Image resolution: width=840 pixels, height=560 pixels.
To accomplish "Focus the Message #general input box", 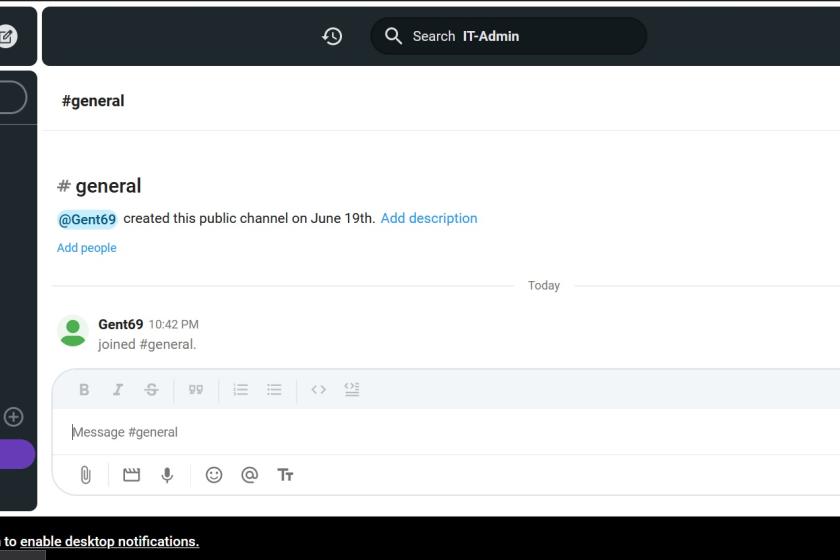I will click(x=446, y=432).
